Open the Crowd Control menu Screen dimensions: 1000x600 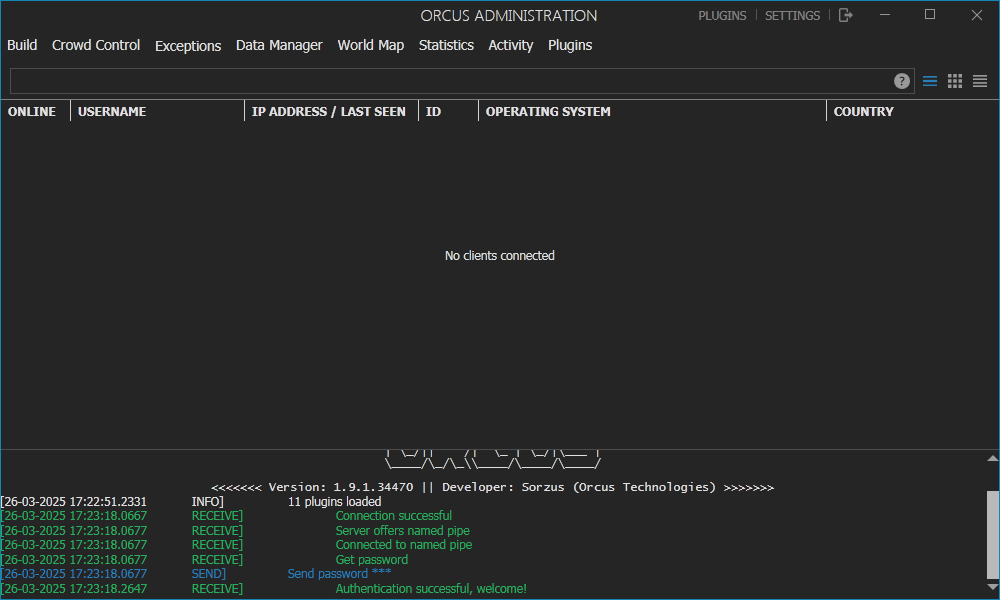pyautogui.click(x=96, y=45)
